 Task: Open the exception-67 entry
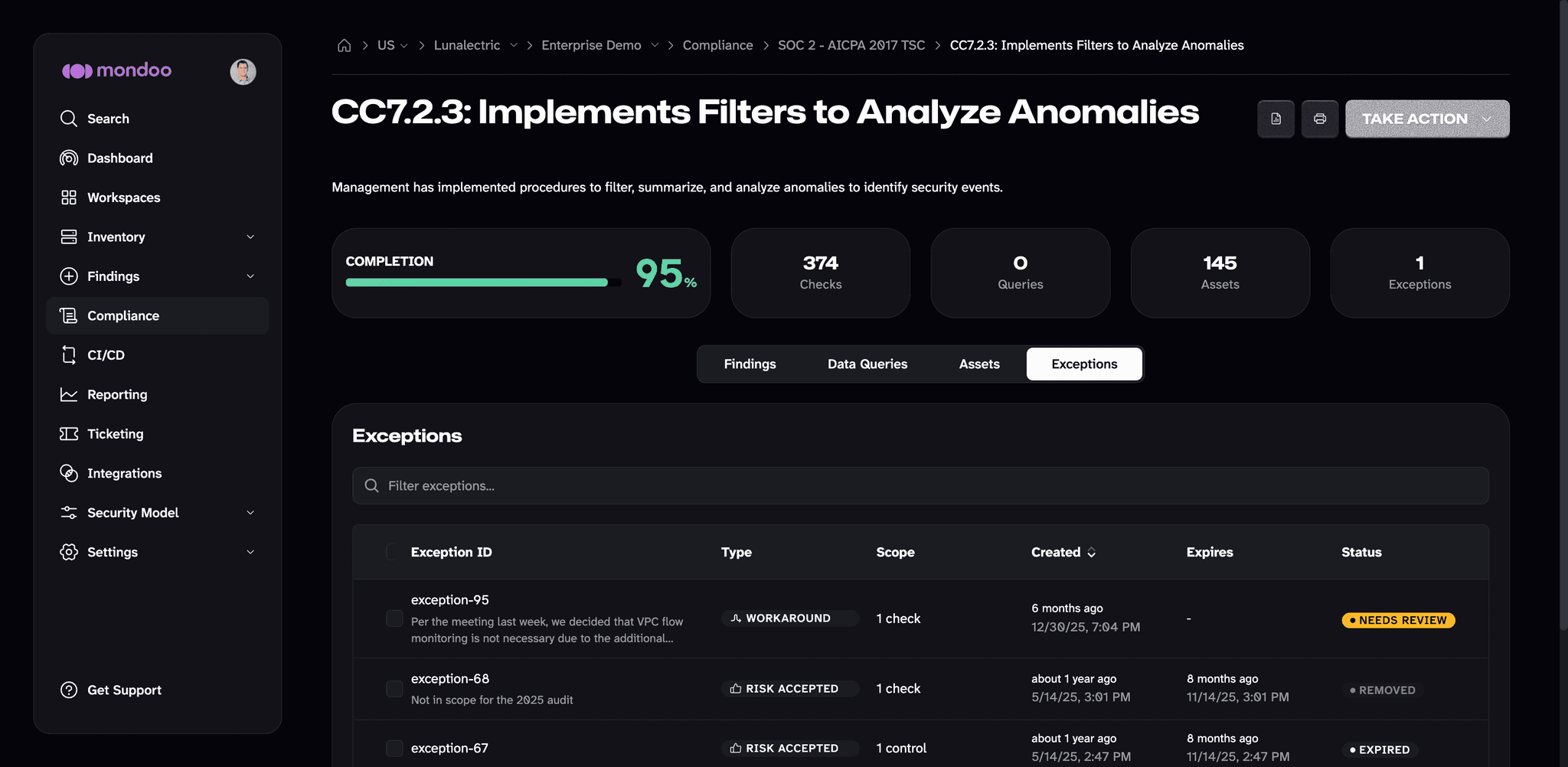(x=449, y=748)
